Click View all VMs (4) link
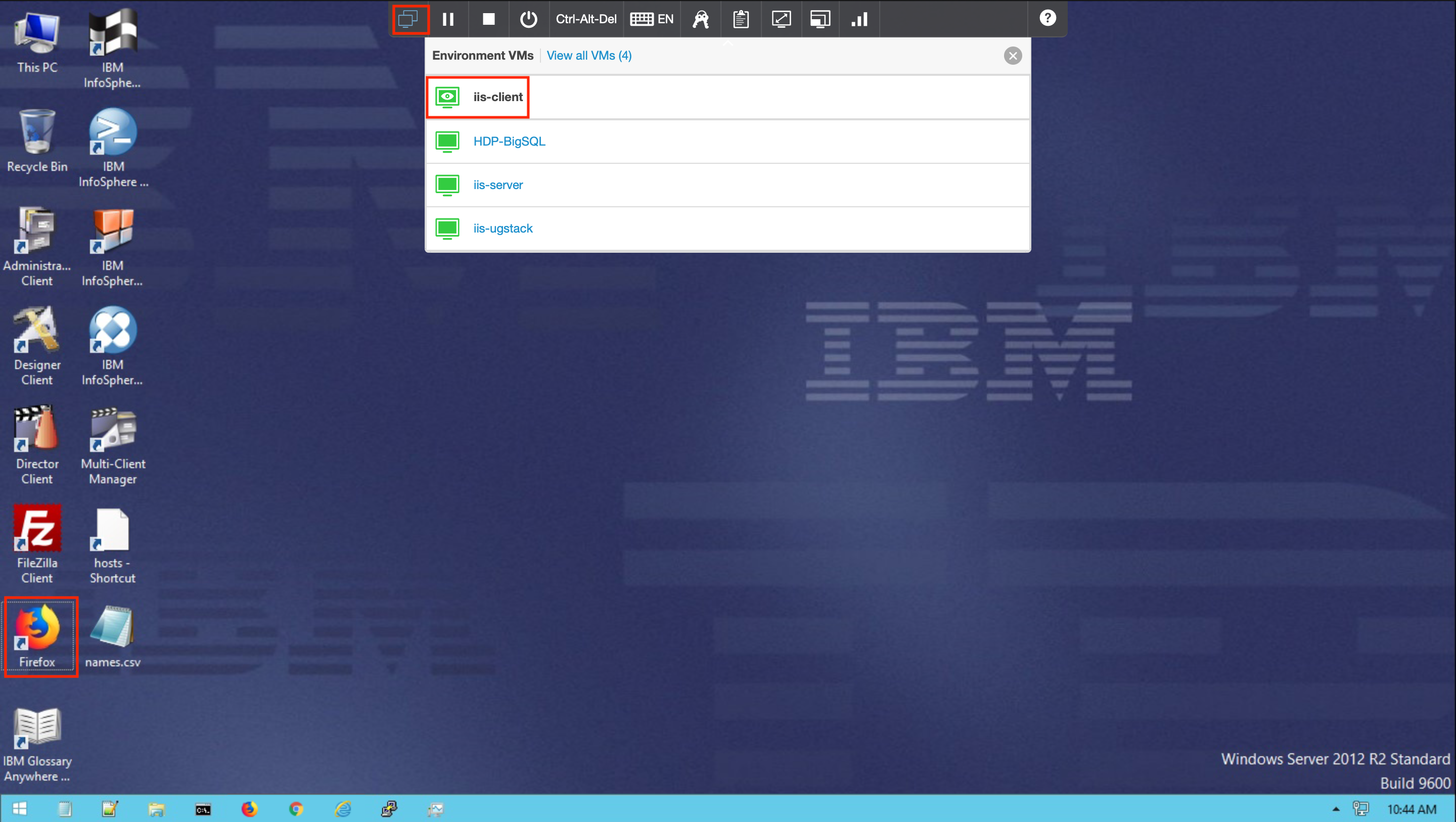The width and height of the screenshot is (1456, 822). point(590,55)
